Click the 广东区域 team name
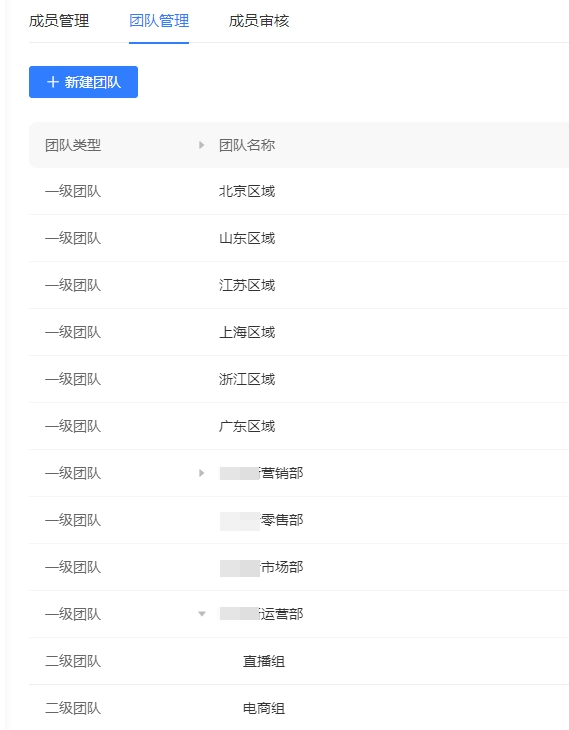Image resolution: width=569 pixels, height=730 pixels. pos(247,426)
